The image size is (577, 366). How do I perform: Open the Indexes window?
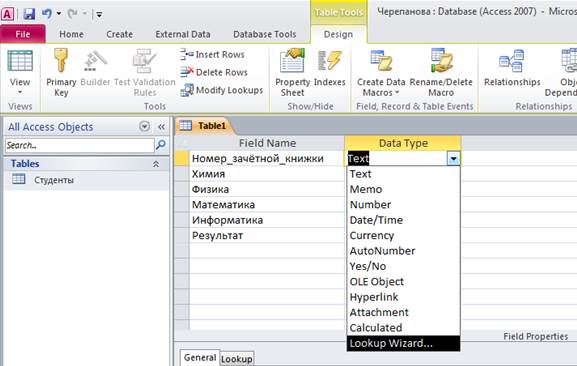330,67
